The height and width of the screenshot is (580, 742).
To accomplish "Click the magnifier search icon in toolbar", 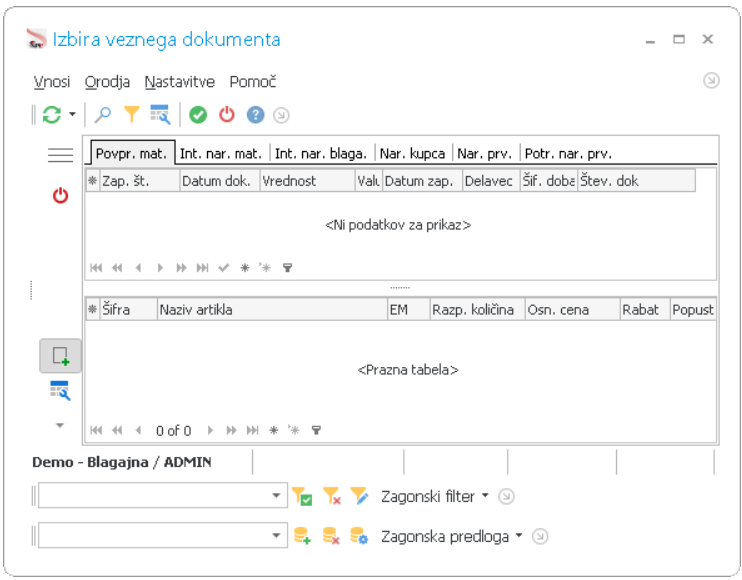I will pyautogui.click(x=102, y=114).
